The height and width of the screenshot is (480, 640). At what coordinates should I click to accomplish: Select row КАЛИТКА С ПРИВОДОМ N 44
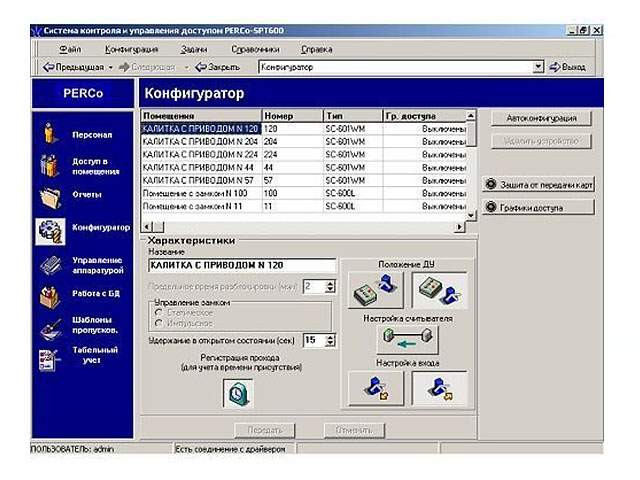304,168
